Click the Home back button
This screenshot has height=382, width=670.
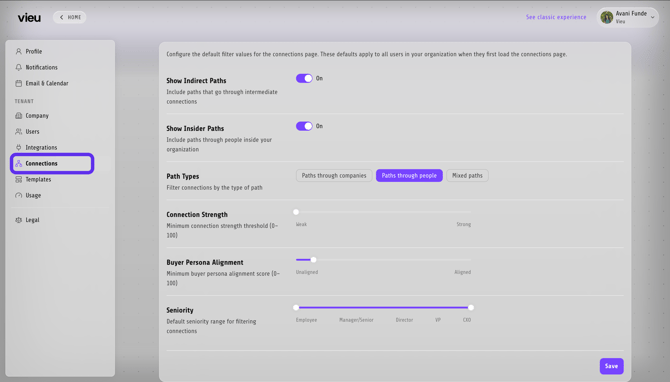(x=70, y=18)
